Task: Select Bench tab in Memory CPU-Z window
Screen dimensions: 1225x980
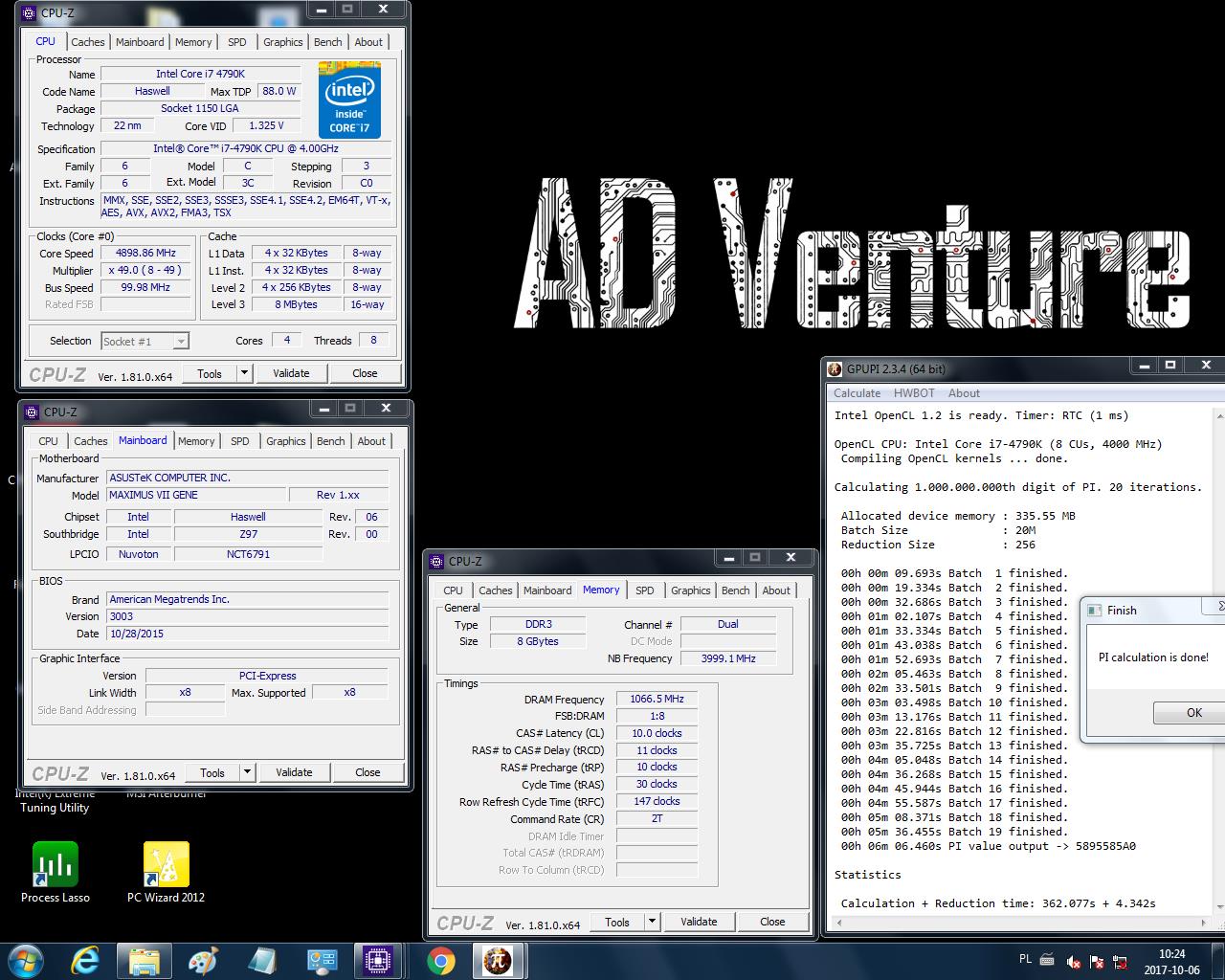Action: (x=736, y=590)
